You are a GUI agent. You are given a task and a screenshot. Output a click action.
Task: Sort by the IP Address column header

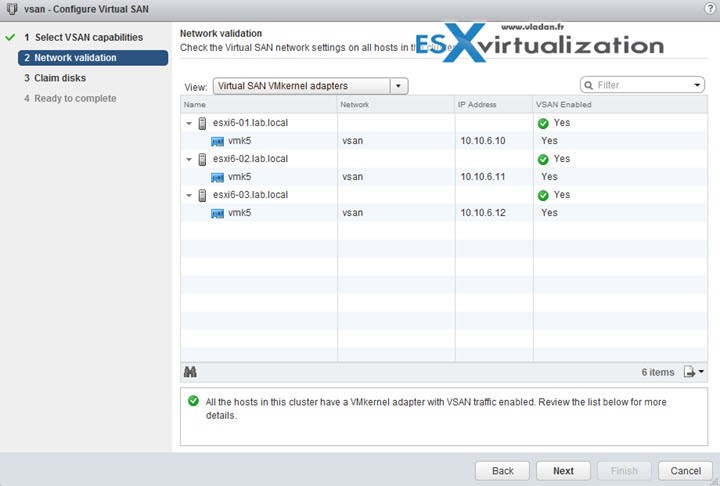(494, 105)
